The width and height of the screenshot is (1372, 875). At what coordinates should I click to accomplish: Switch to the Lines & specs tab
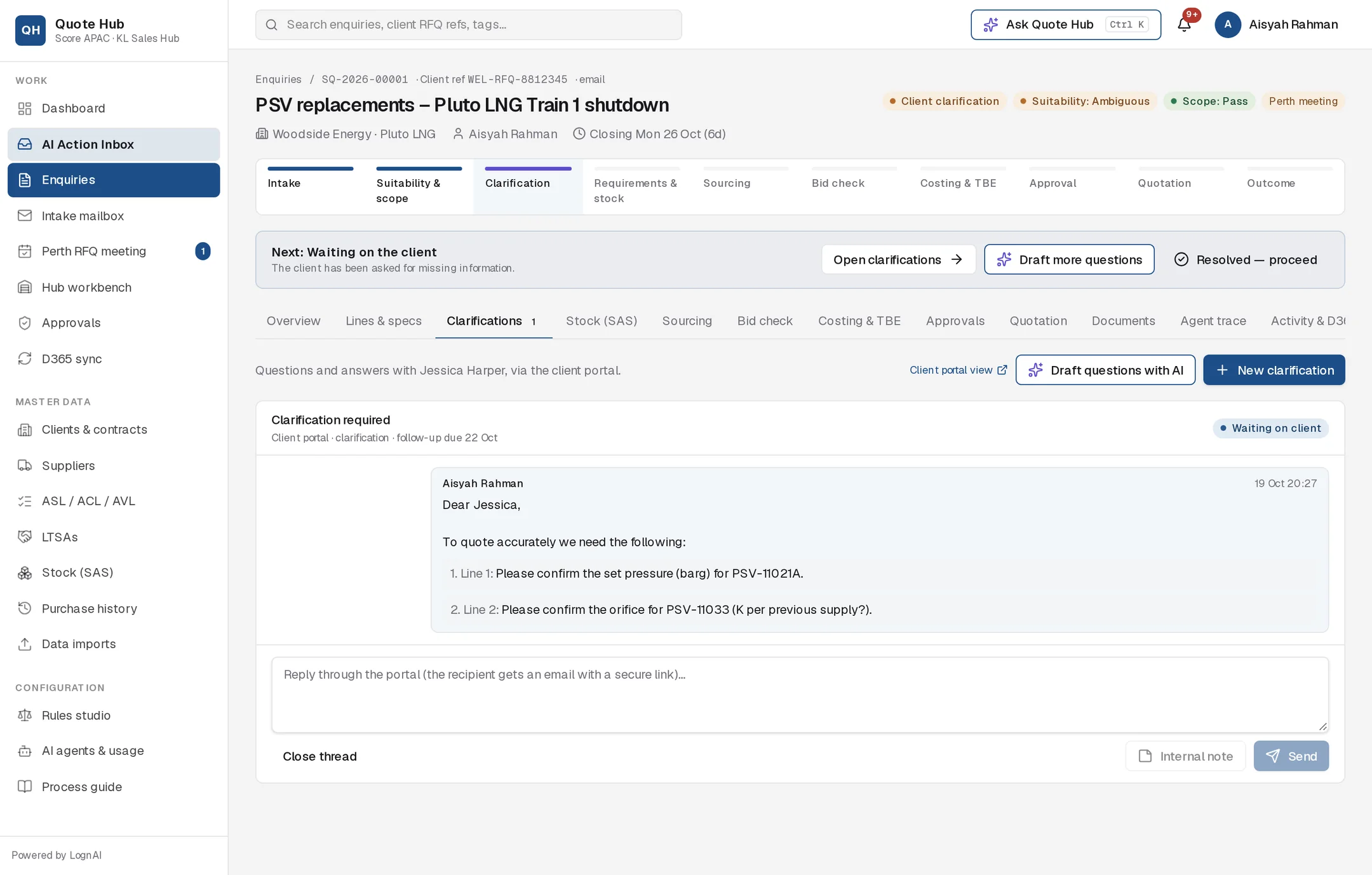coord(384,321)
